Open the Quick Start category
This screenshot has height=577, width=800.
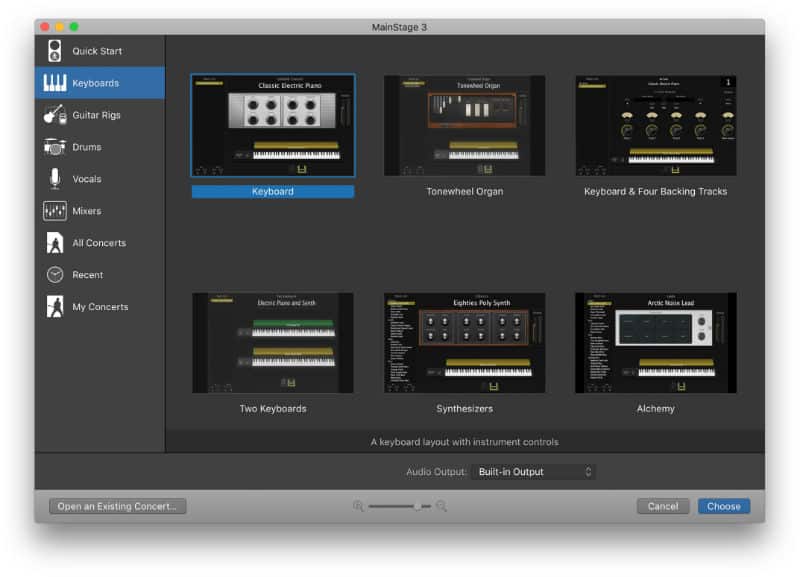(100, 51)
